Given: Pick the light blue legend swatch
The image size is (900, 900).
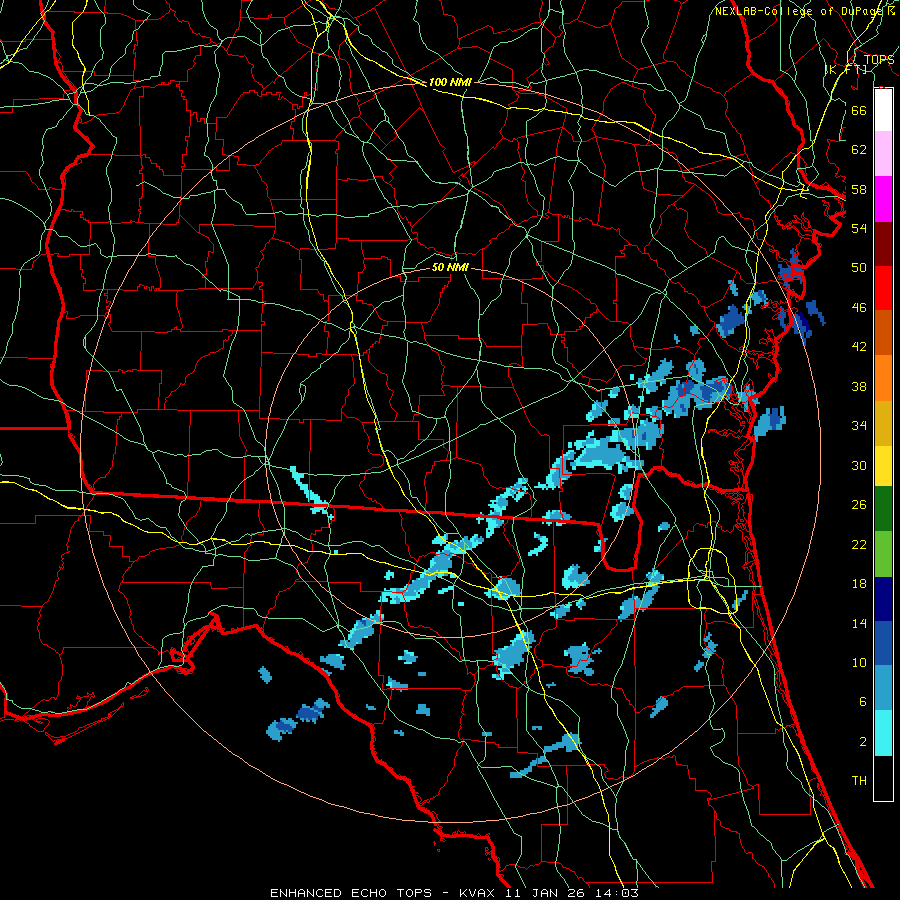Looking at the screenshot, I should tap(883, 688).
